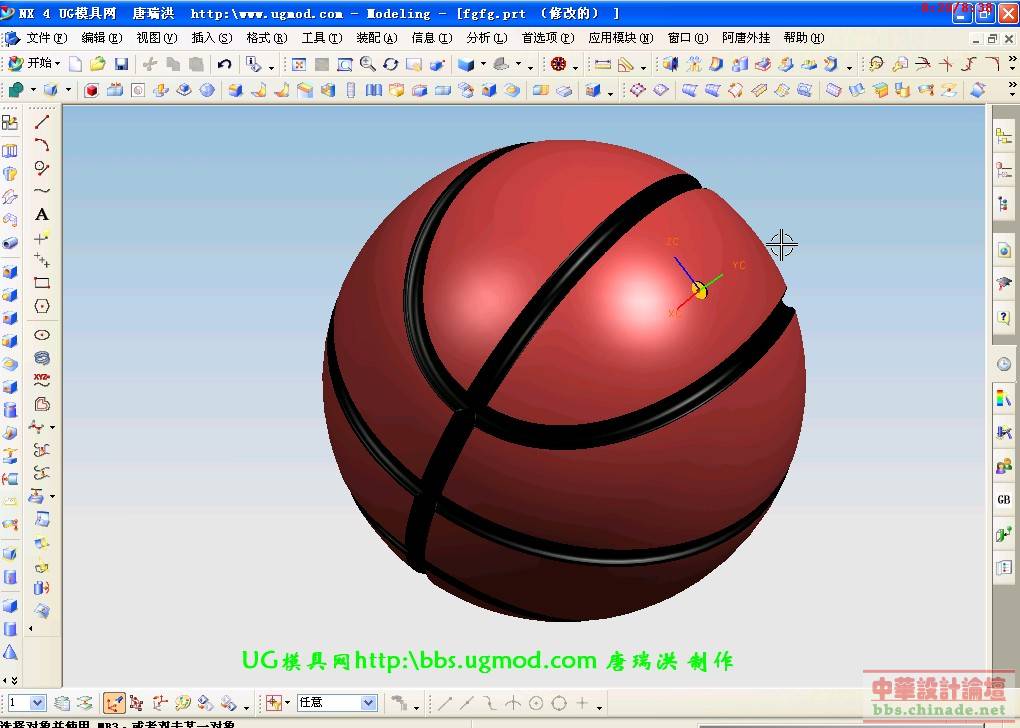
Task: Open the 工具(T) menu
Action: coord(321,38)
